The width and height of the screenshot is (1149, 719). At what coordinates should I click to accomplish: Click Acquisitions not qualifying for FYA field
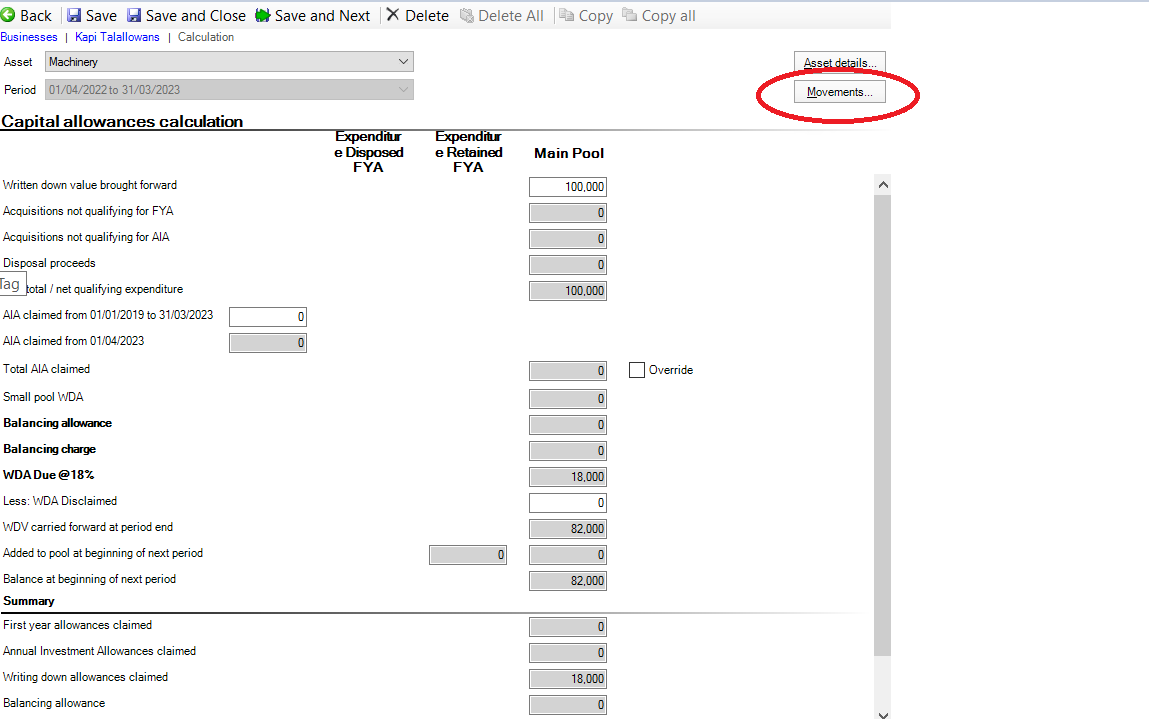(x=568, y=213)
